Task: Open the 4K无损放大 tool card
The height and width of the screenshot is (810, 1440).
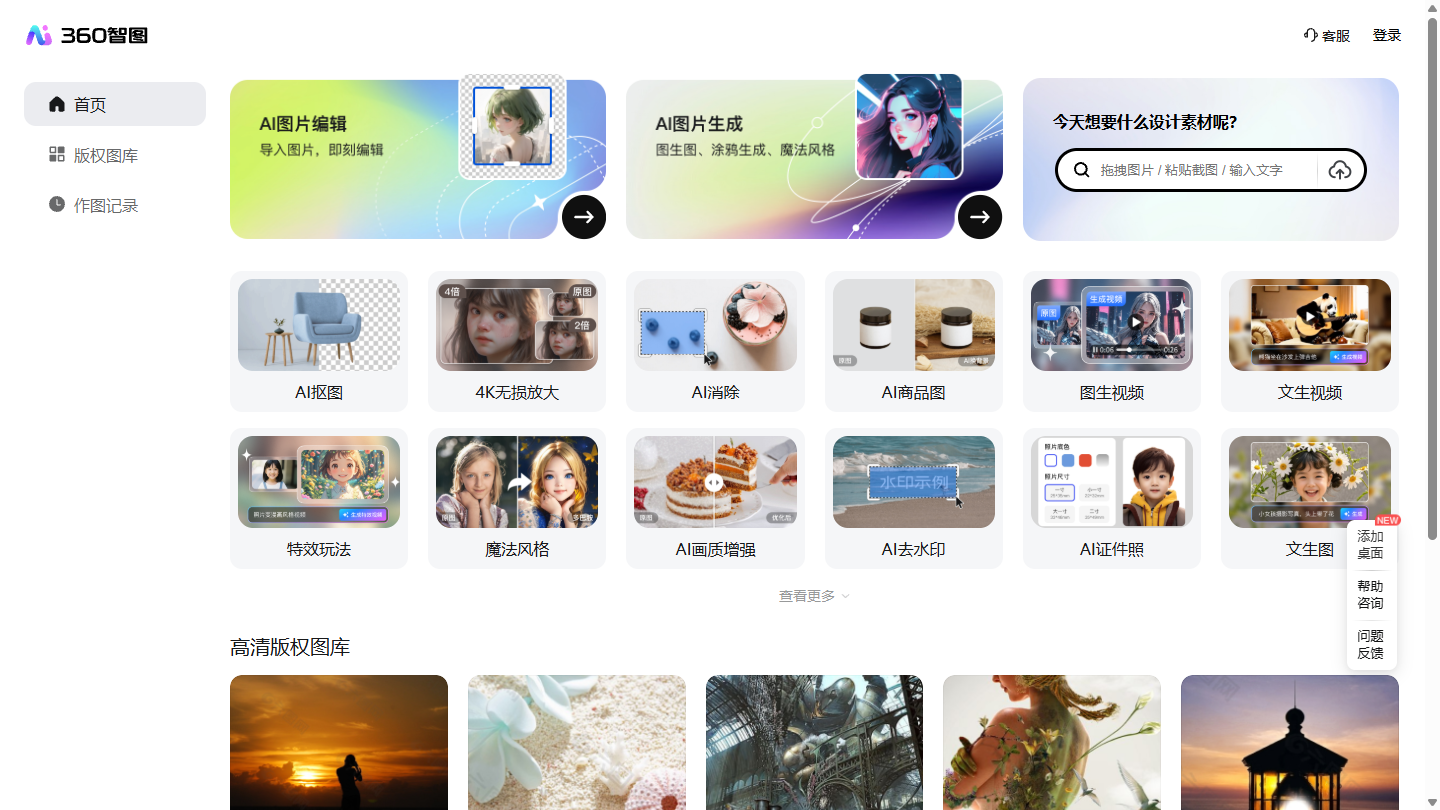Action: click(x=517, y=341)
